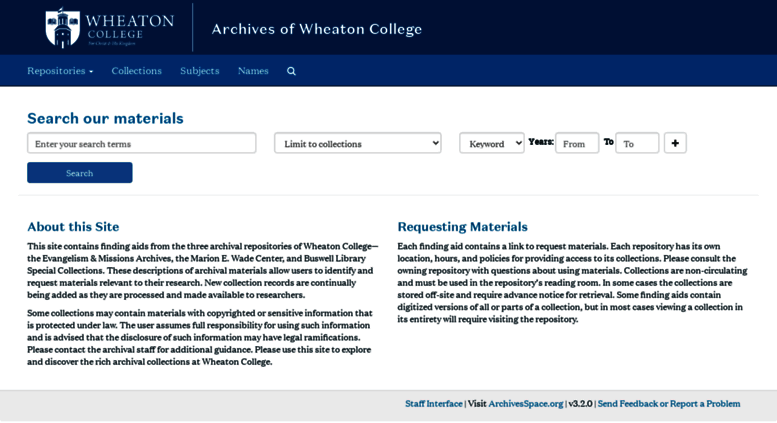Click the v3.2.0 version text
The width and height of the screenshot is (777, 423).
click(580, 404)
